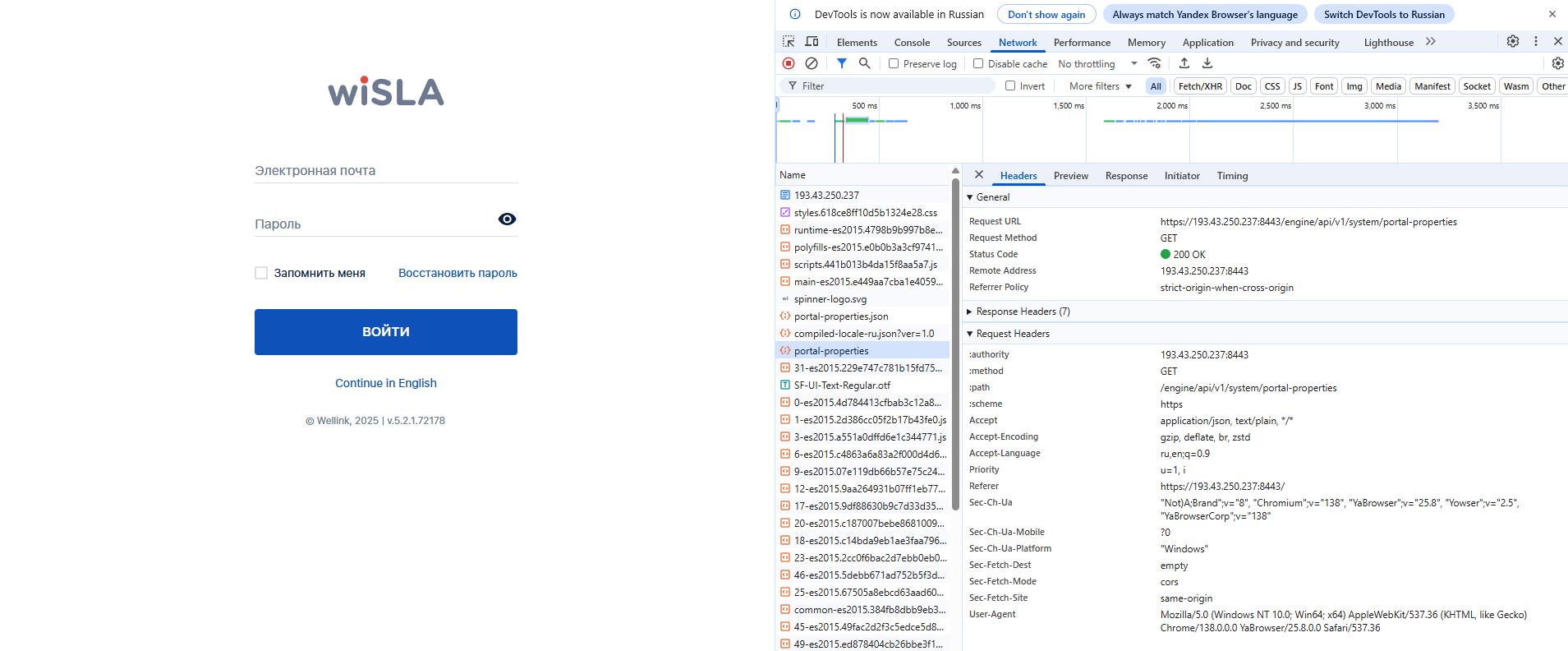Expand the Response Headers section
Screen dimensions: 1568x651
coord(1022,312)
